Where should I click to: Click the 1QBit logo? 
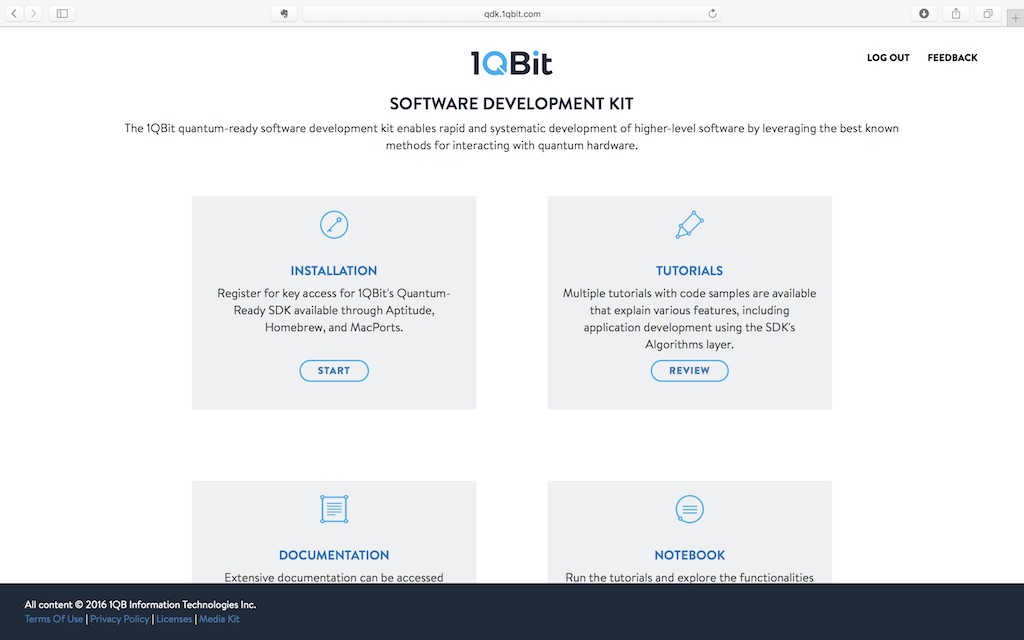click(511, 63)
